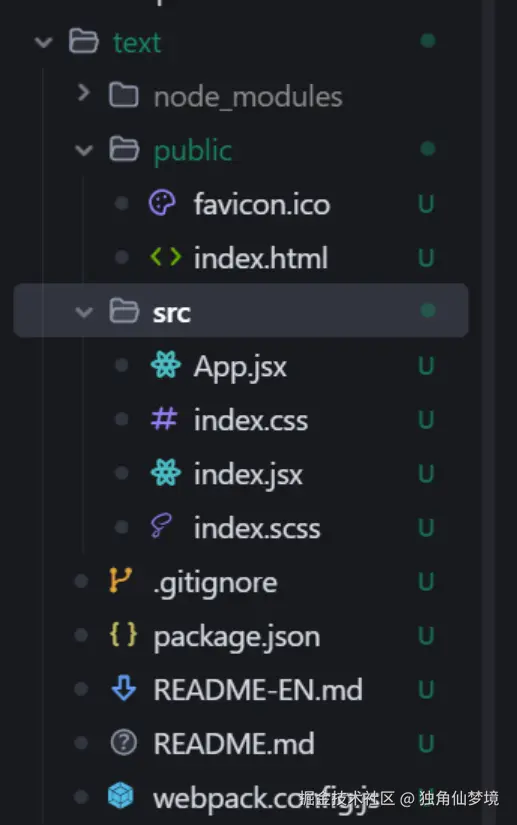This screenshot has height=825, width=517.
Task: Click the git branch icon beside .gitignore
Action: (120, 580)
